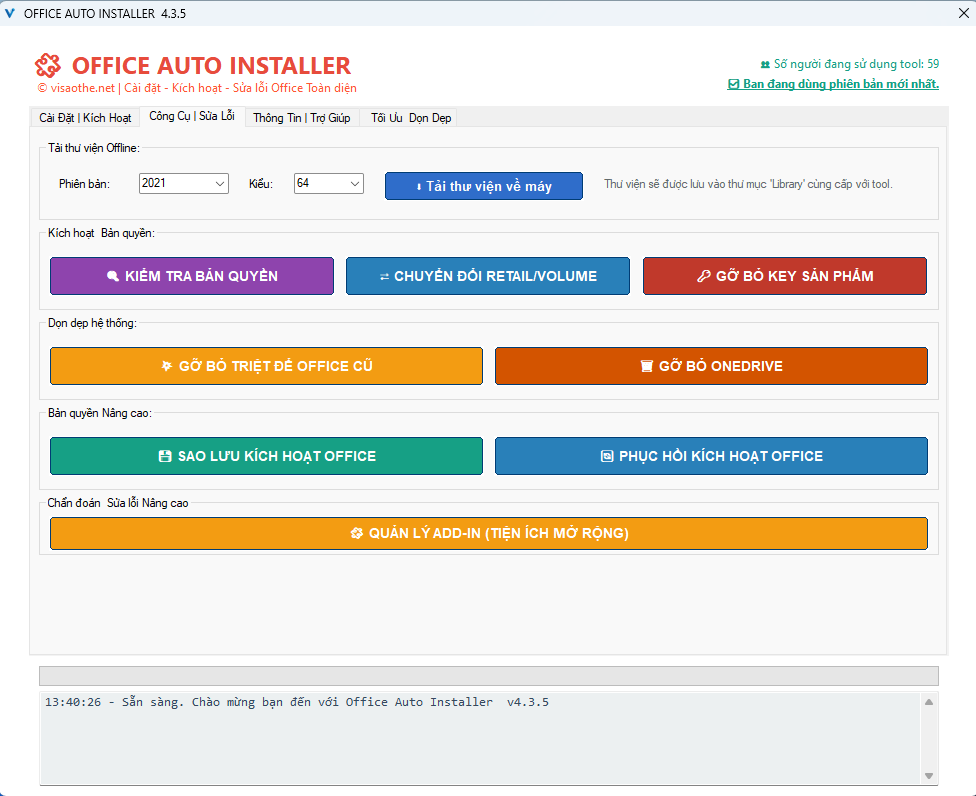This screenshot has width=976, height=796.
Task: Click the progress bar above the log
Action: 489,676
